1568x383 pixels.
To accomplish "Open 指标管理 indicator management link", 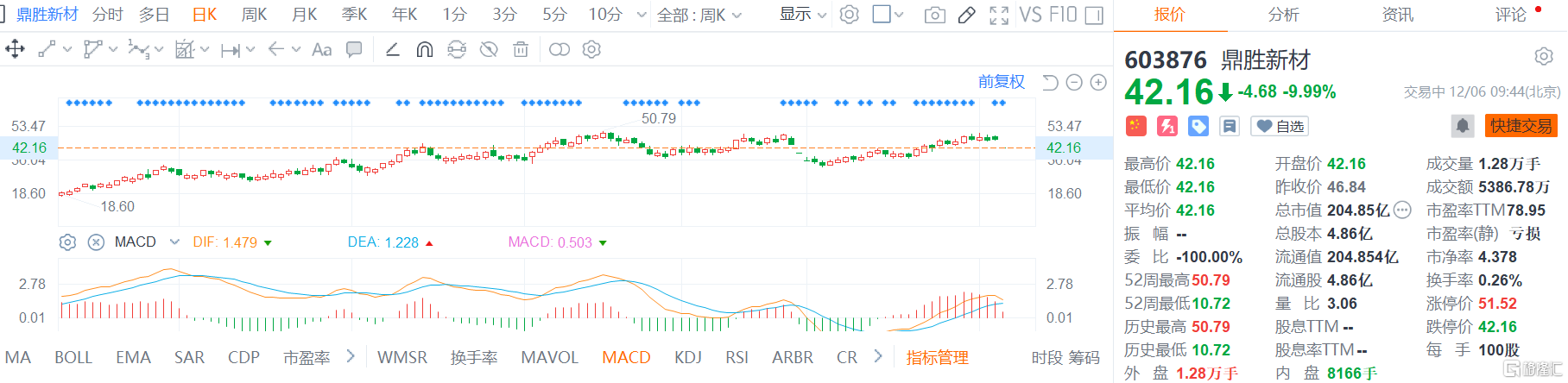I will pos(937,357).
